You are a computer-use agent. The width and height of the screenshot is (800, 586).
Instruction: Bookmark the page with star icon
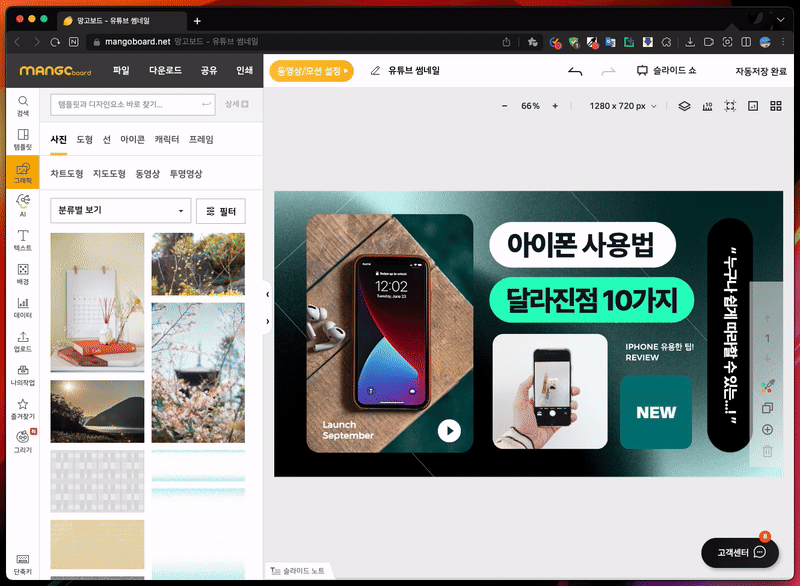[x=532, y=42]
